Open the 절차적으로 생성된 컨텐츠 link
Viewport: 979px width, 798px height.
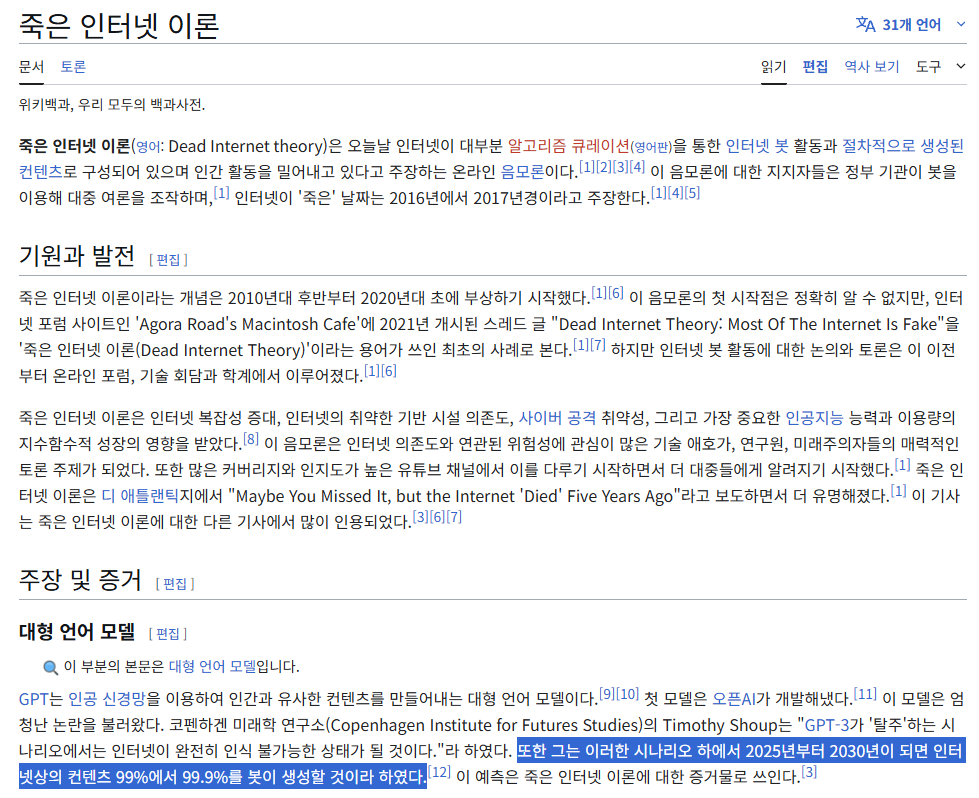coord(903,146)
